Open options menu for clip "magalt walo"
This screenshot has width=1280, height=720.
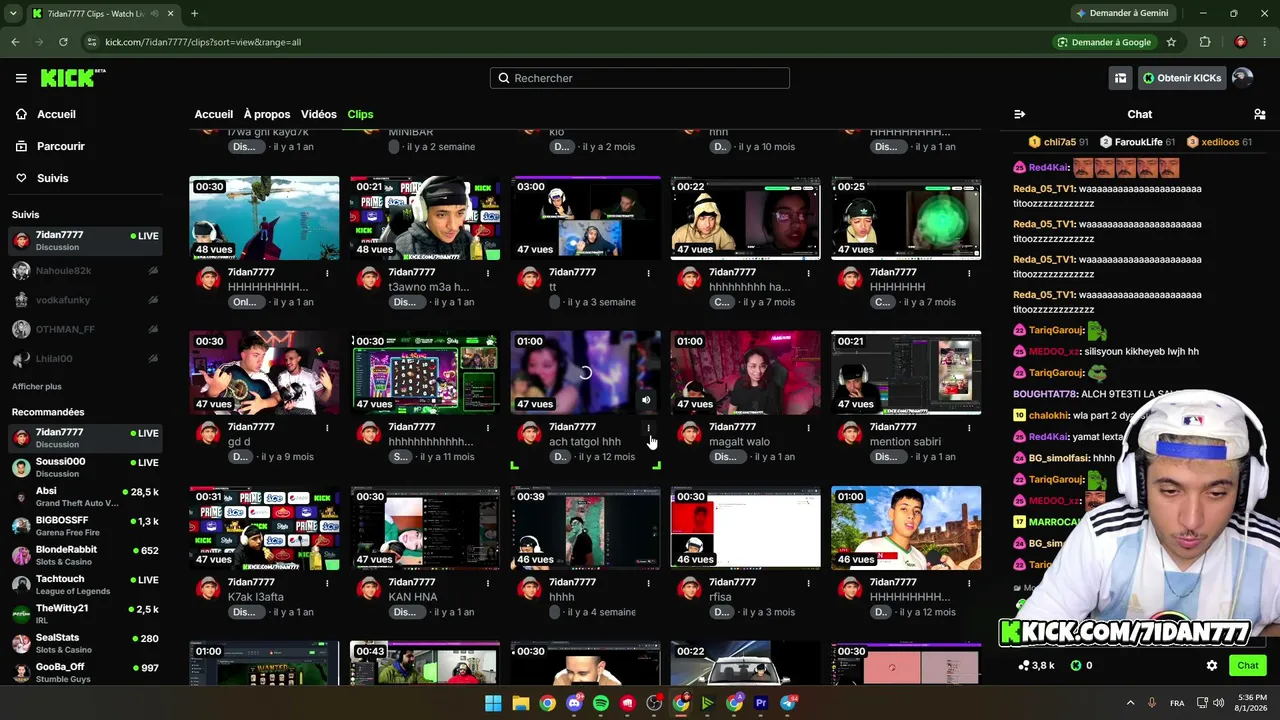point(808,427)
